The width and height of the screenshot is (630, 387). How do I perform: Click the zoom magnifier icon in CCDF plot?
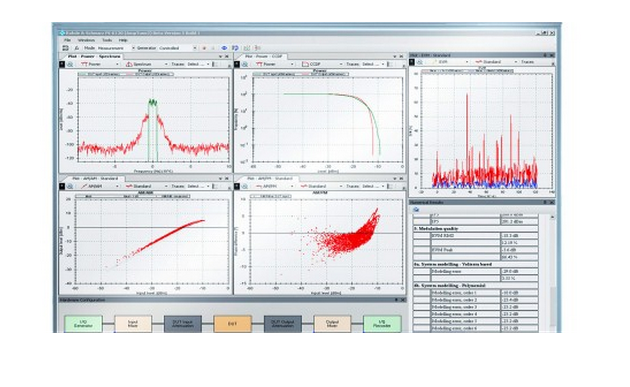(245, 64)
